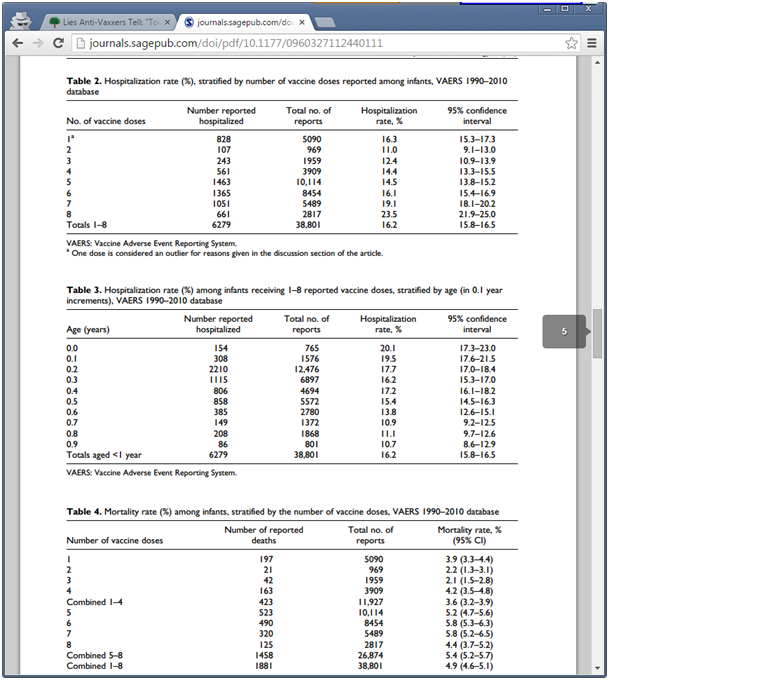
Task: Click the 'Age (years)' column header
Action: click(x=88, y=329)
